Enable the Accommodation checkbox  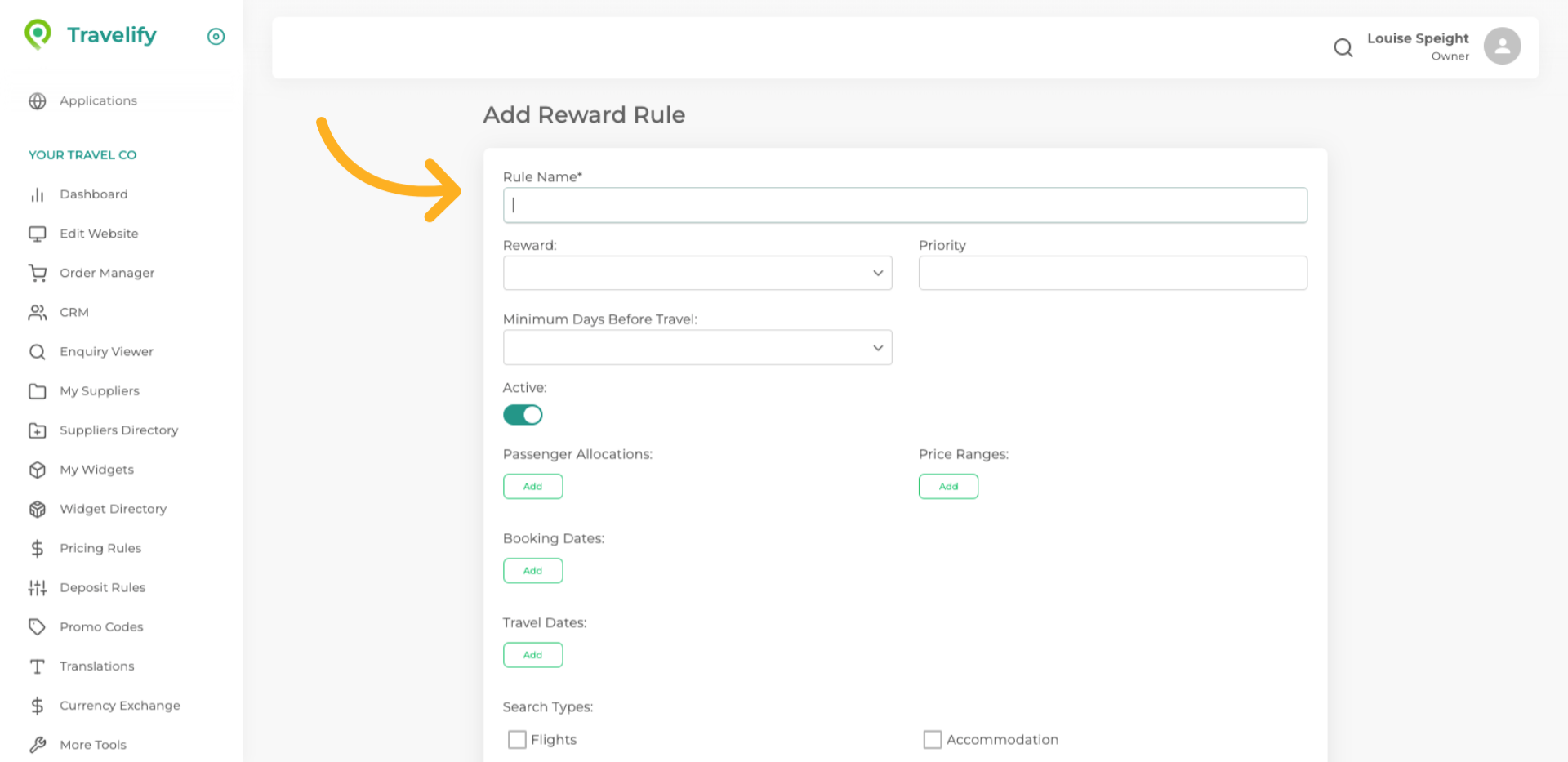click(x=932, y=739)
